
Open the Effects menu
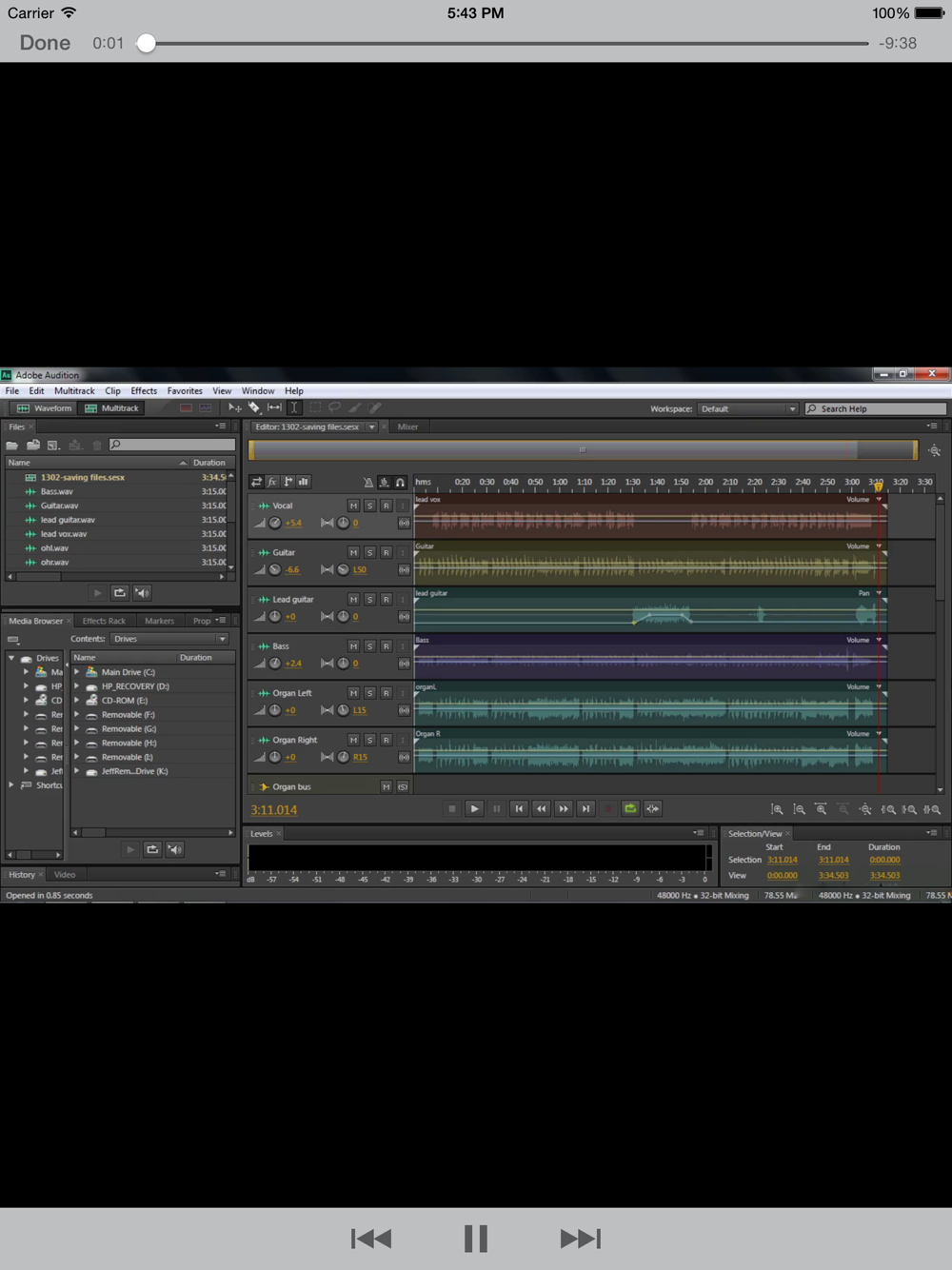click(x=144, y=391)
